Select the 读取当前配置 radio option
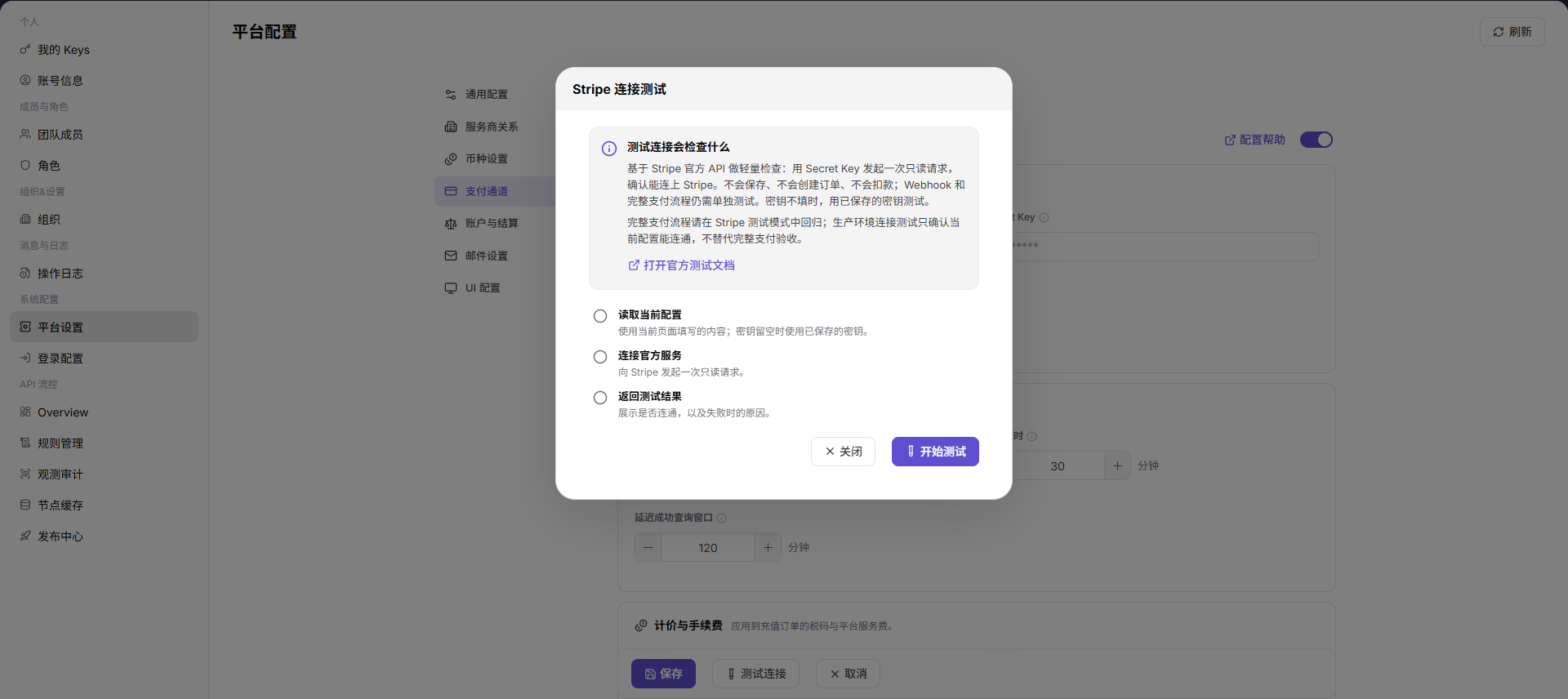The height and width of the screenshot is (699, 1568). pyautogui.click(x=600, y=316)
